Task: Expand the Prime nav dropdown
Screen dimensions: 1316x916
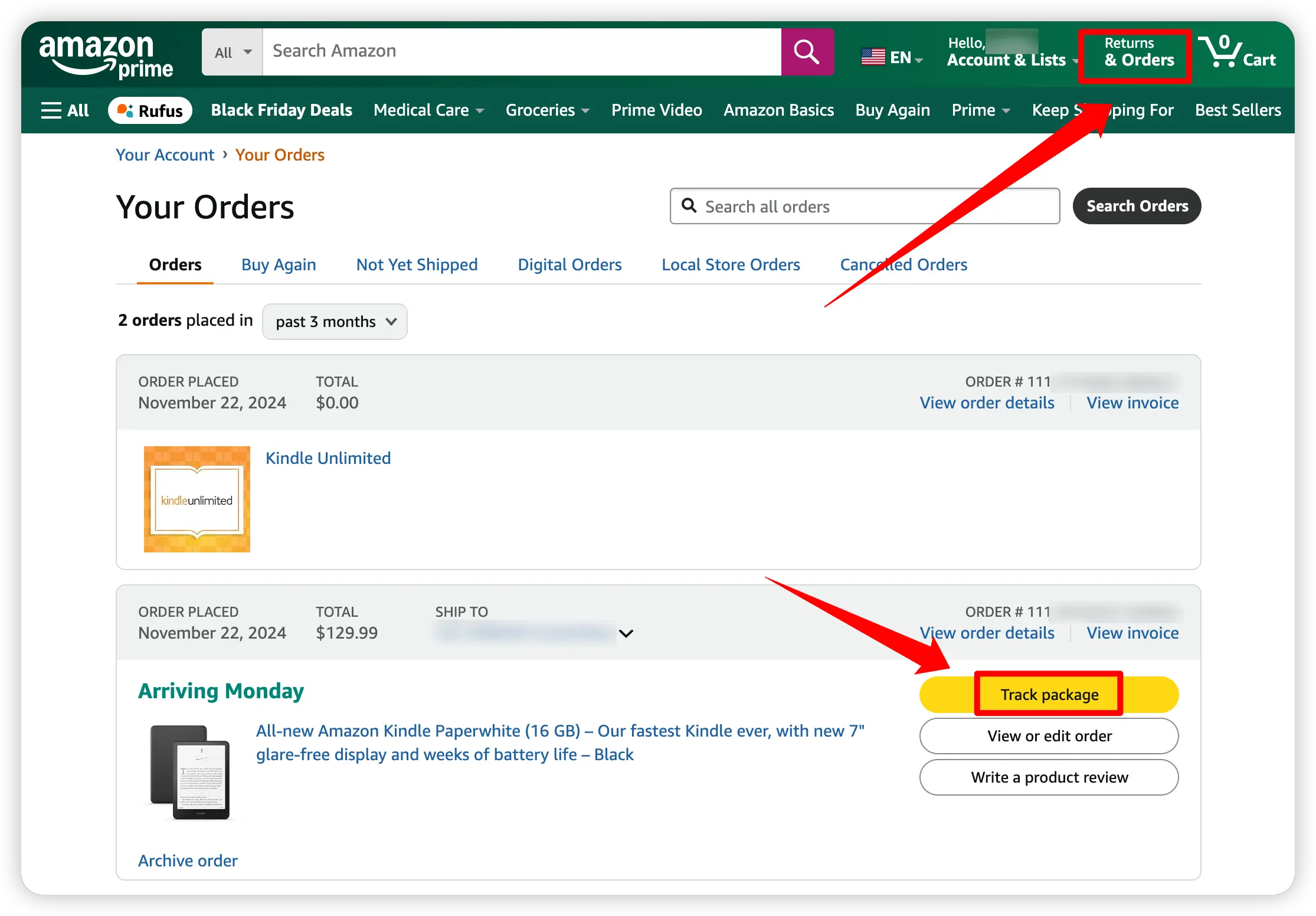Action: (x=981, y=110)
